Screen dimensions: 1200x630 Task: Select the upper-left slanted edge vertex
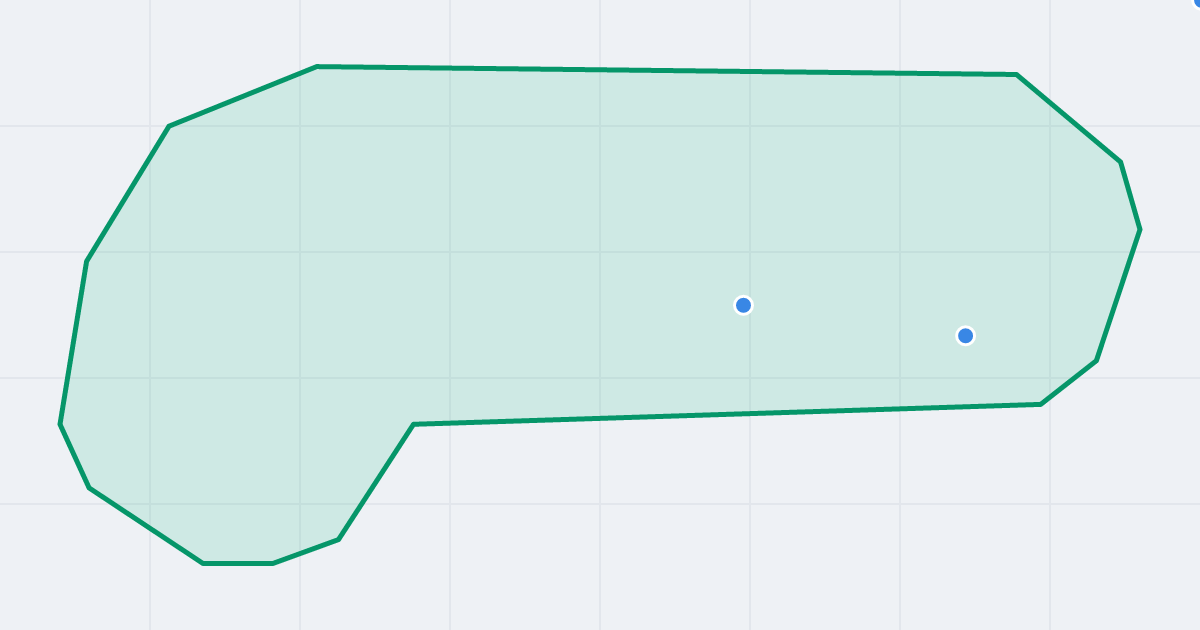click(x=169, y=126)
